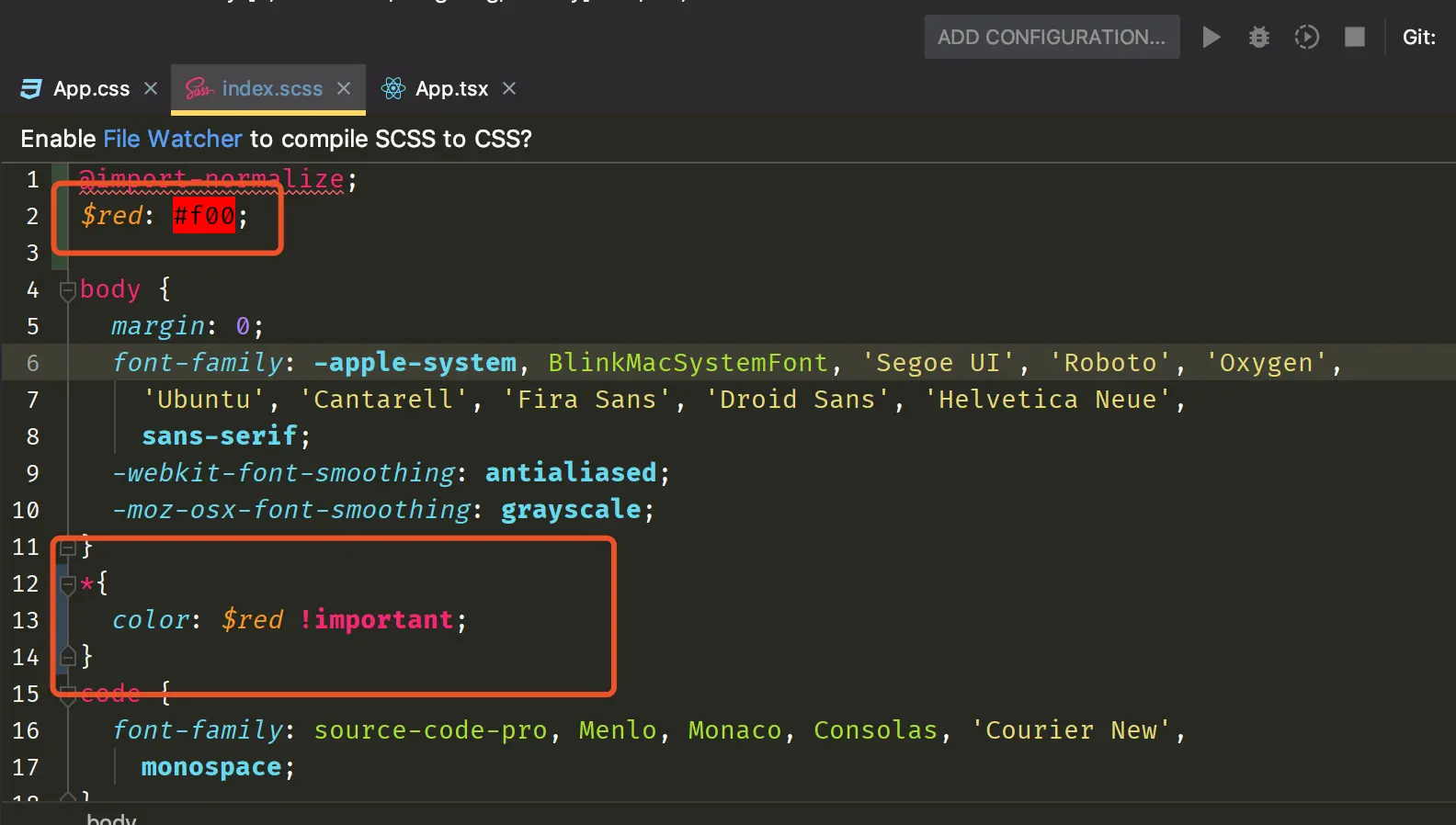Click line number 6 in the gutter
Screen dimensions: 1456x825
coord(32,363)
